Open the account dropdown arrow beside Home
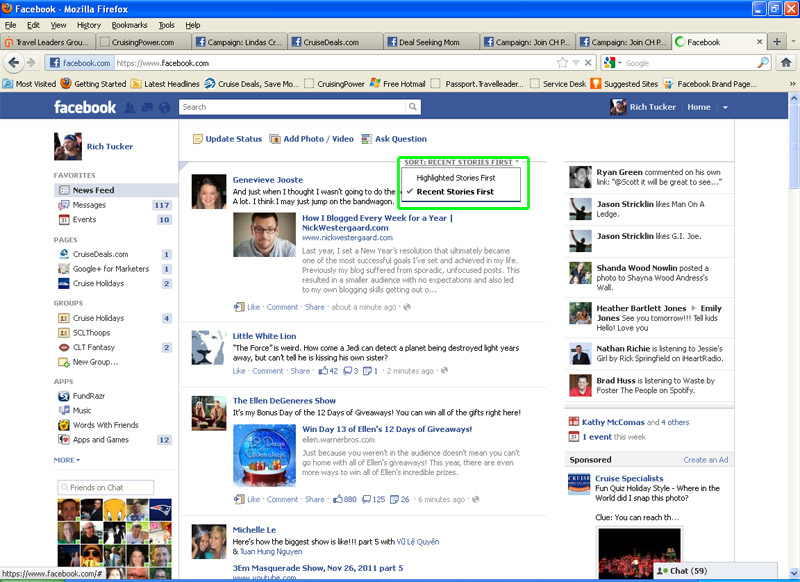The height and width of the screenshot is (582, 800). (x=726, y=107)
